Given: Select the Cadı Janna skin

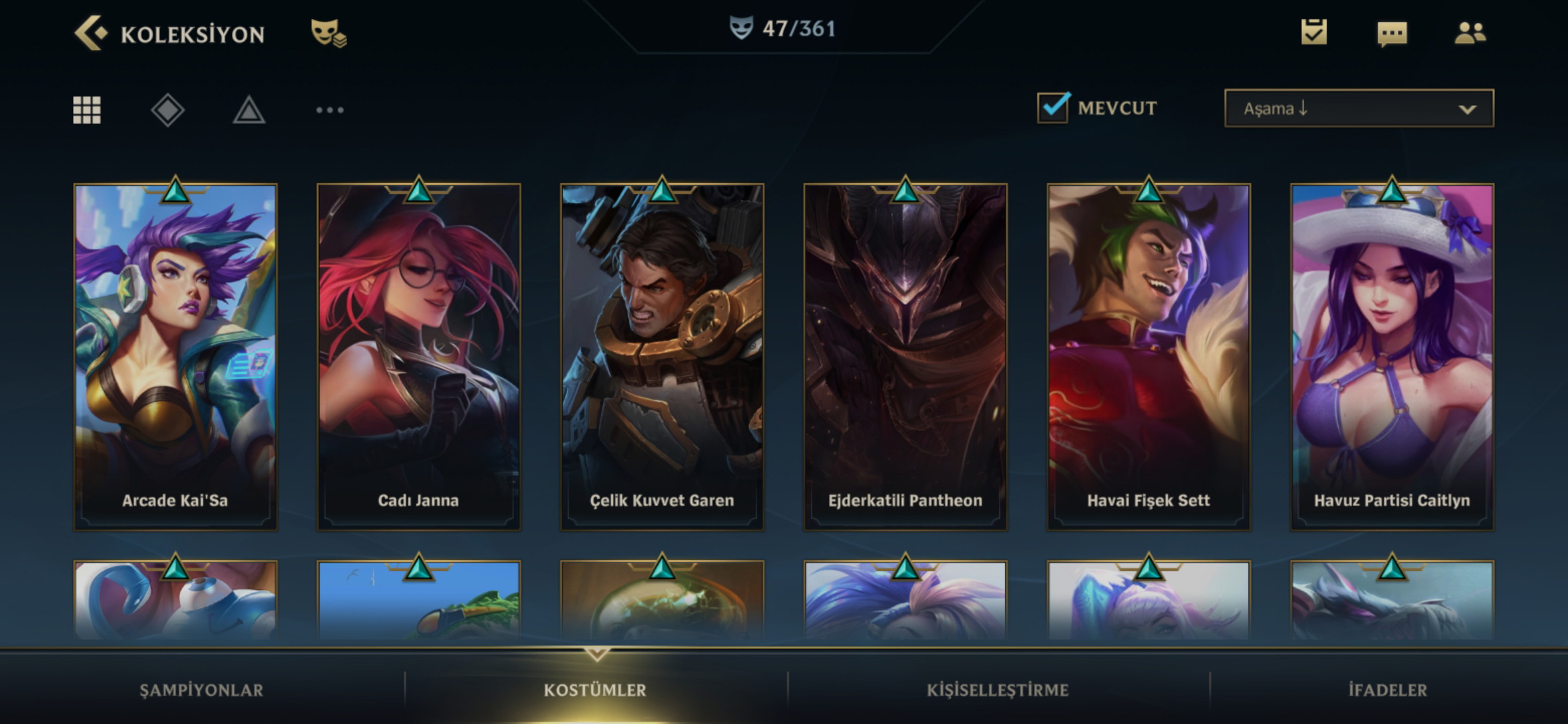Looking at the screenshot, I should [418, 357].
